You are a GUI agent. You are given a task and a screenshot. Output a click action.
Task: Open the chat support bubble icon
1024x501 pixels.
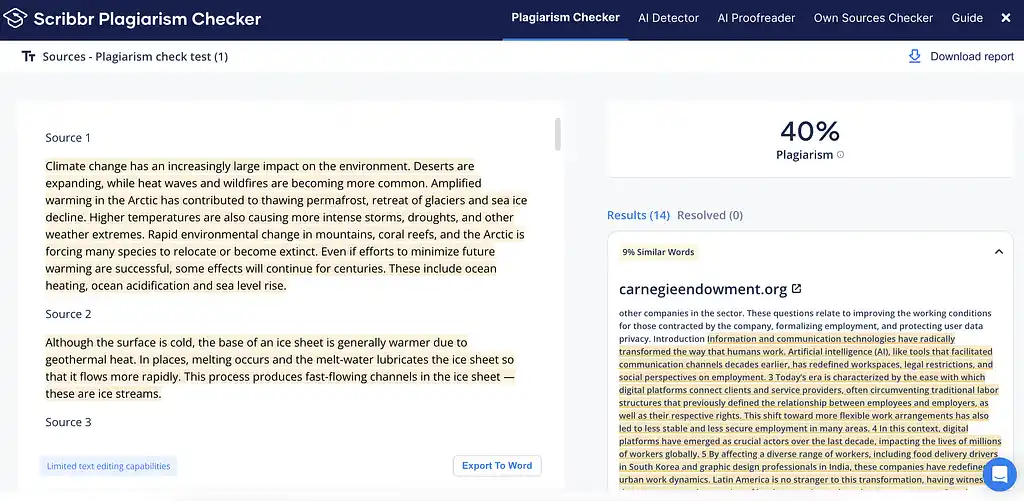tap(999, 475)
